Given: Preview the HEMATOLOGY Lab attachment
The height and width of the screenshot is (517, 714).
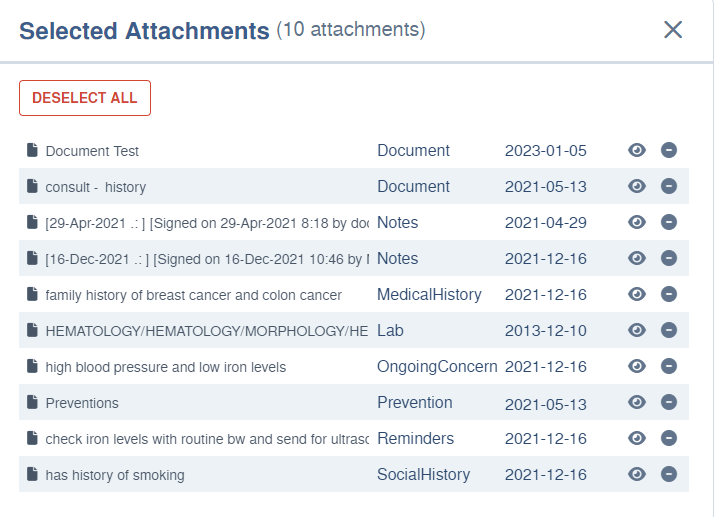Looking at the screenshot, I should [637, 330].
